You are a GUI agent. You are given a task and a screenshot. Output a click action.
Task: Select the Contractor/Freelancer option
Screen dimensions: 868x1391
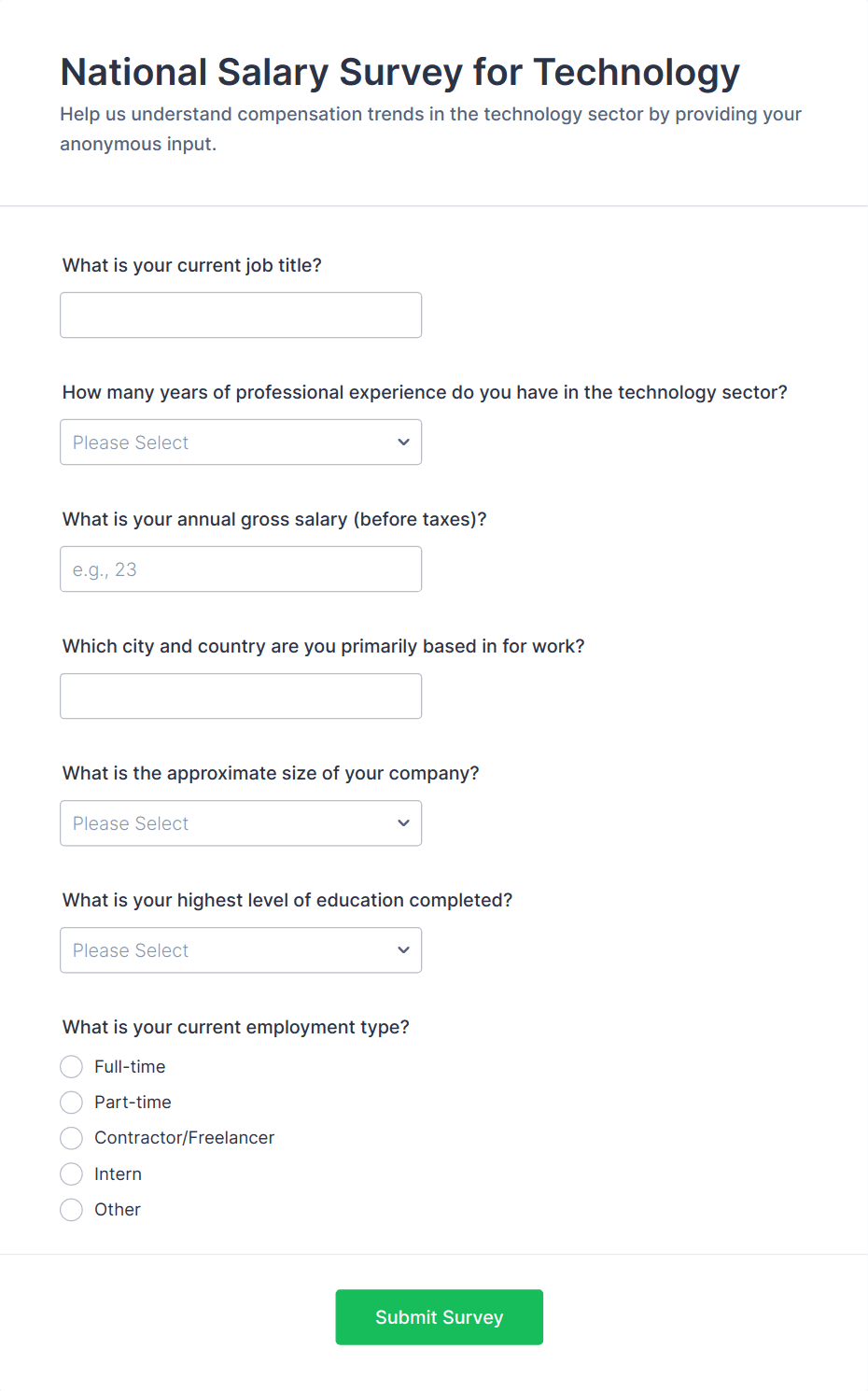72,1138
